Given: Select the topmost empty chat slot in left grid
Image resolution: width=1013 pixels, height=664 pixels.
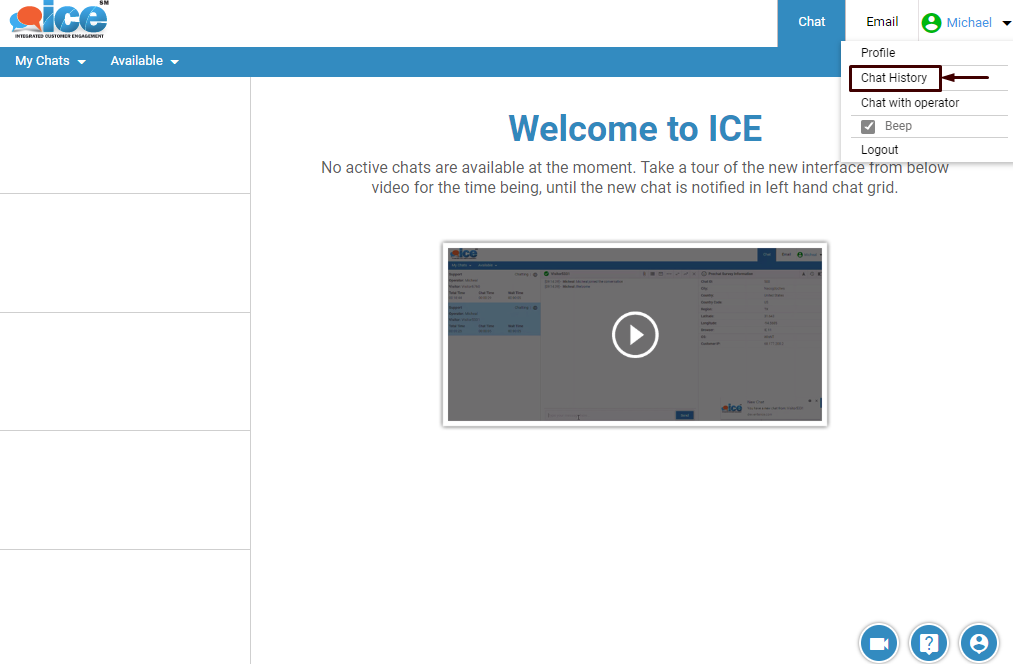Looking at the screenshot, I should (x=124, y=136).
